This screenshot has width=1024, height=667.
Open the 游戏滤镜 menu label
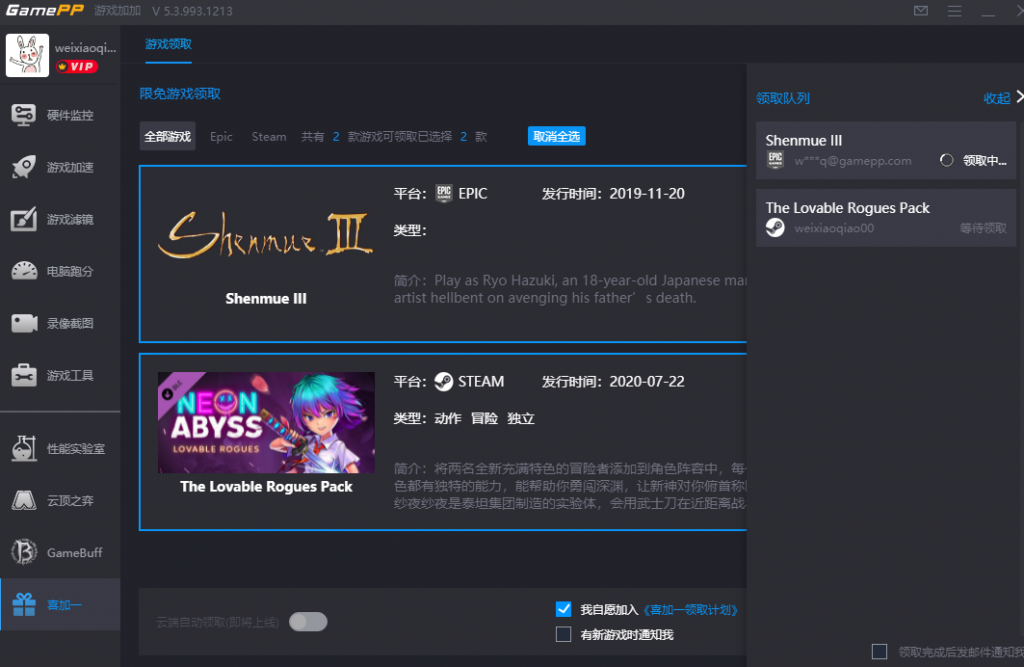point(70,220)
